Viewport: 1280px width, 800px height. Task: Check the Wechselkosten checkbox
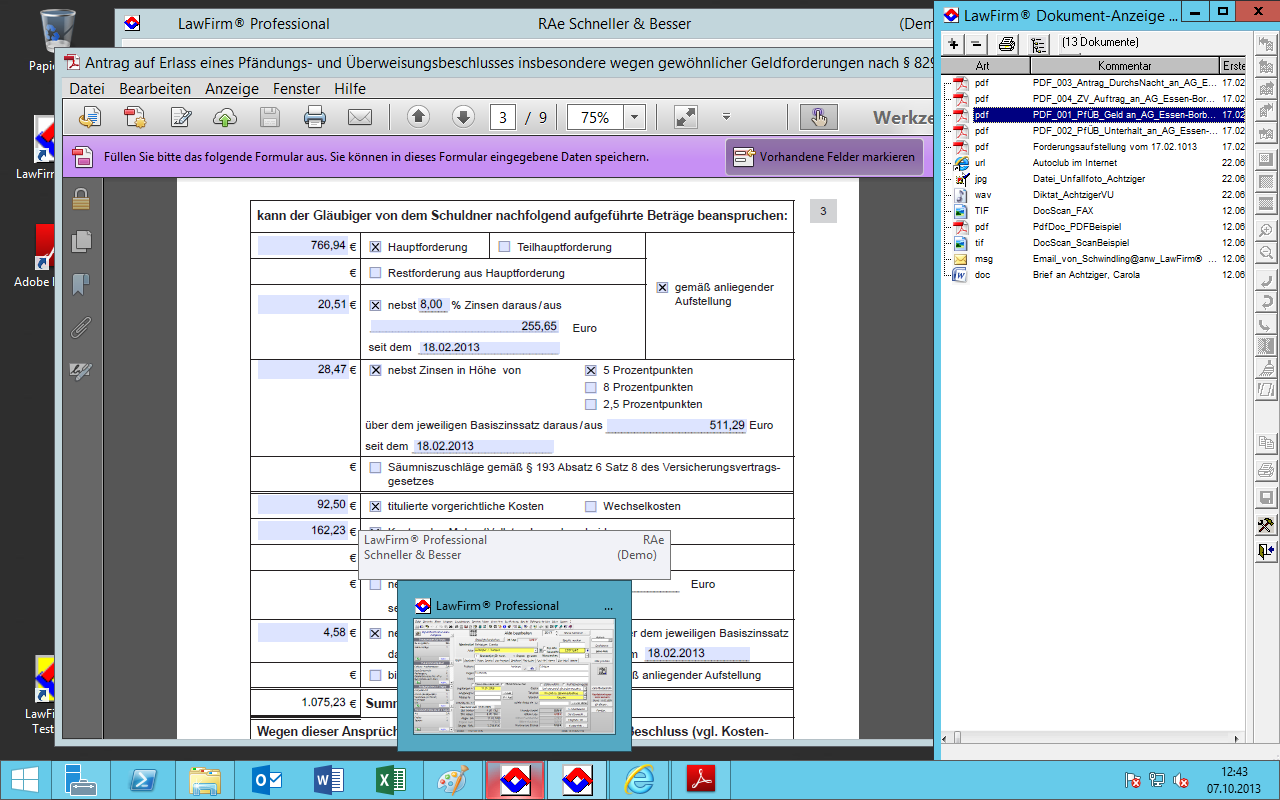[591, 506]
